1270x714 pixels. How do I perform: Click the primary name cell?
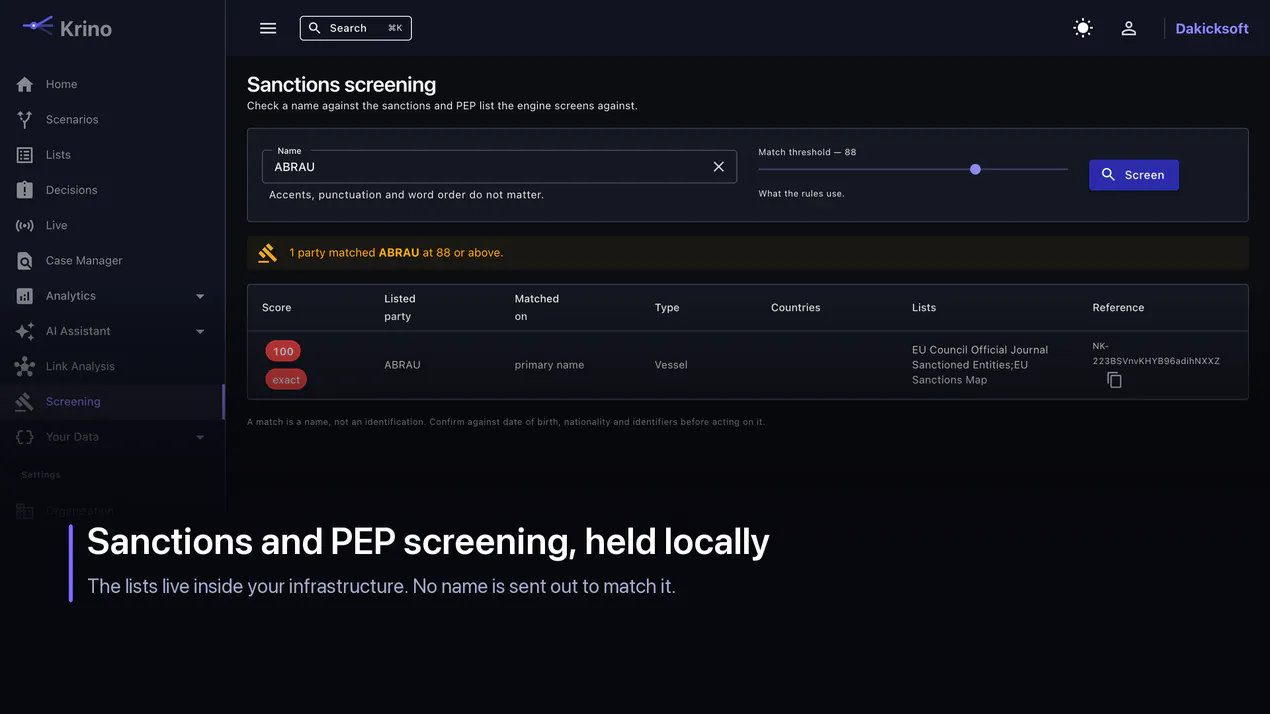coord(549,365)
